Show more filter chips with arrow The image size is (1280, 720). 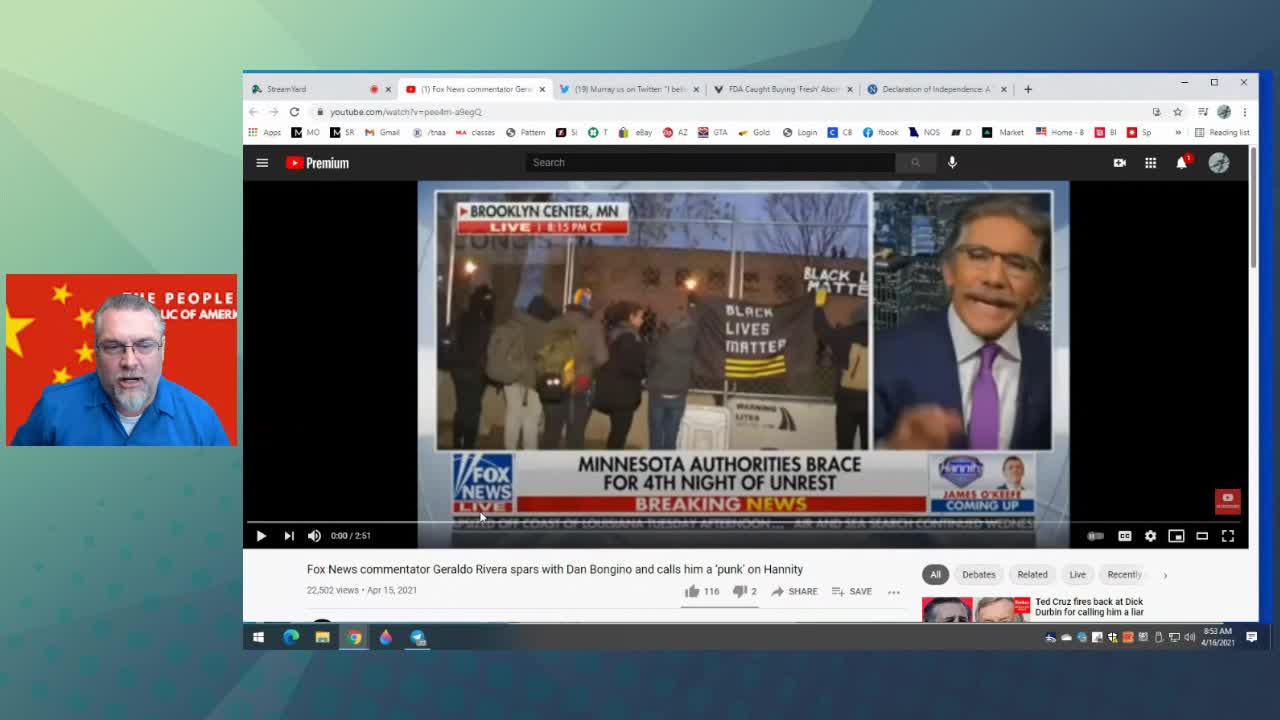point(1165,575)
